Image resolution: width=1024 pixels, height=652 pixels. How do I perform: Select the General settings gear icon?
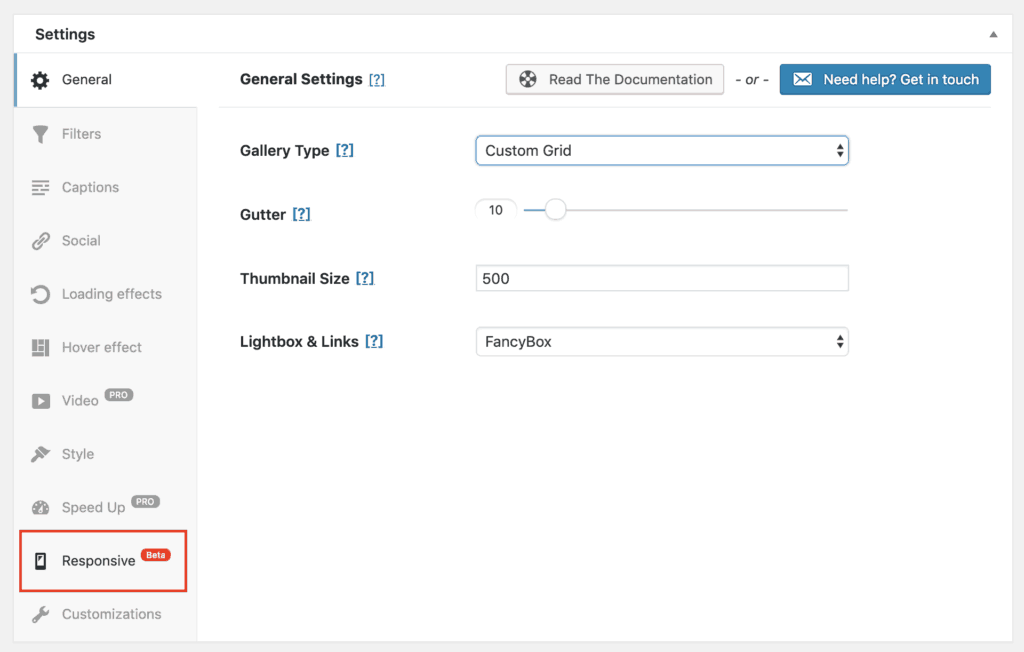[x=39, y=80]
